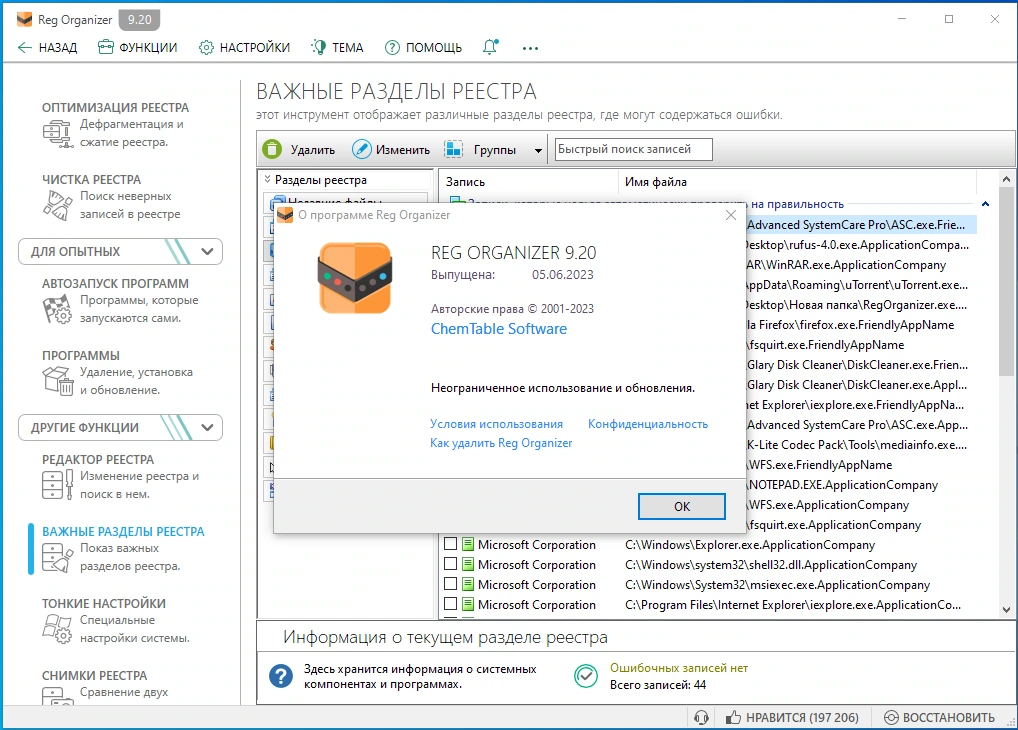Select the firefox.exe.FriendlyAppName row
This screenshot has width=1018, height=730.
click(860, 325)
